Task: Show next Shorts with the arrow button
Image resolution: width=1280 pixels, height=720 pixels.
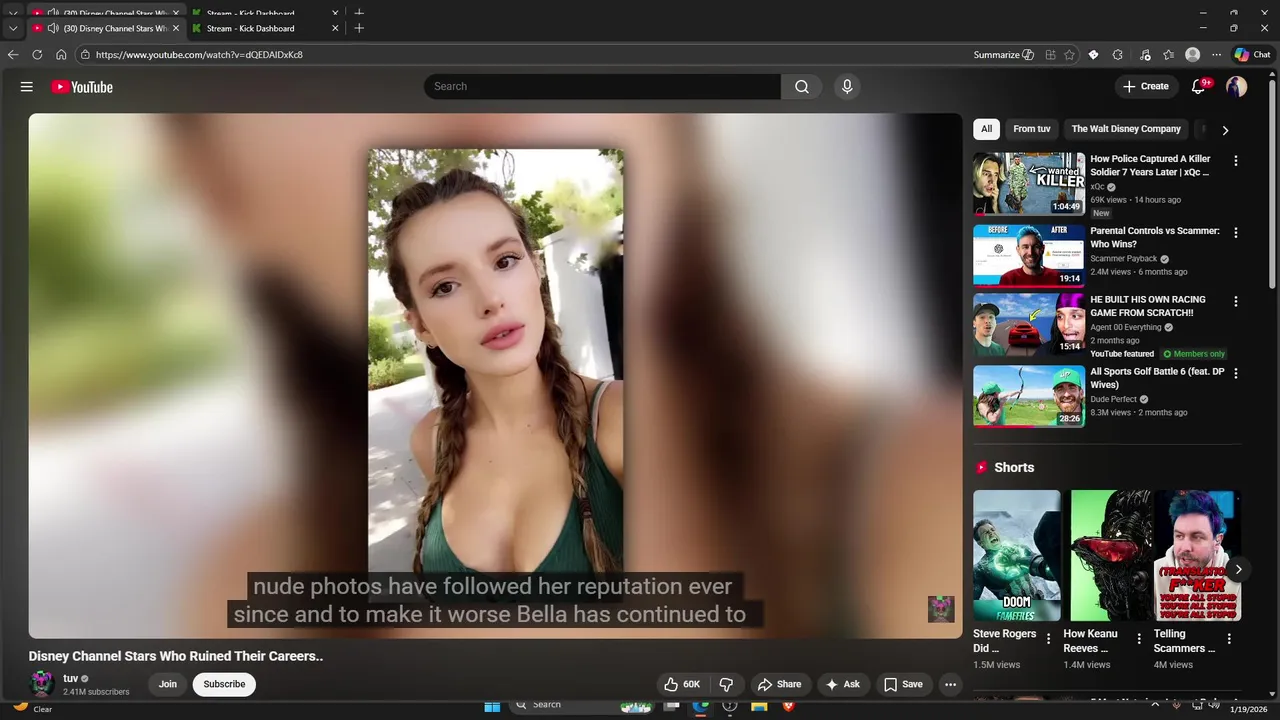Action: [x=1238, y=569]
